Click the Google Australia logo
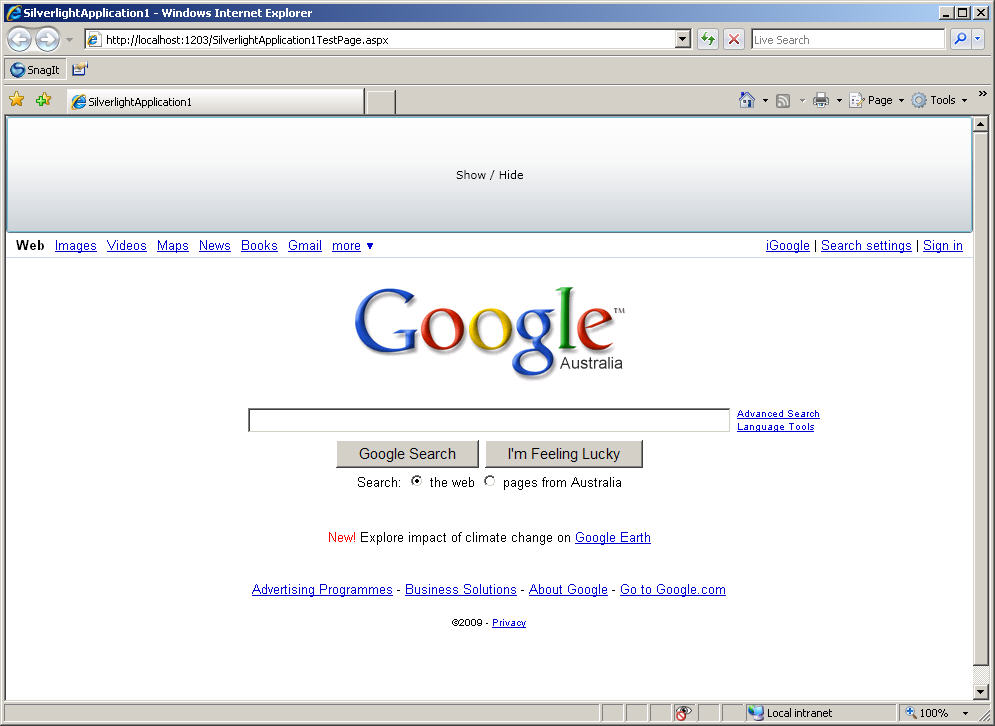 [x=489, y=332]
